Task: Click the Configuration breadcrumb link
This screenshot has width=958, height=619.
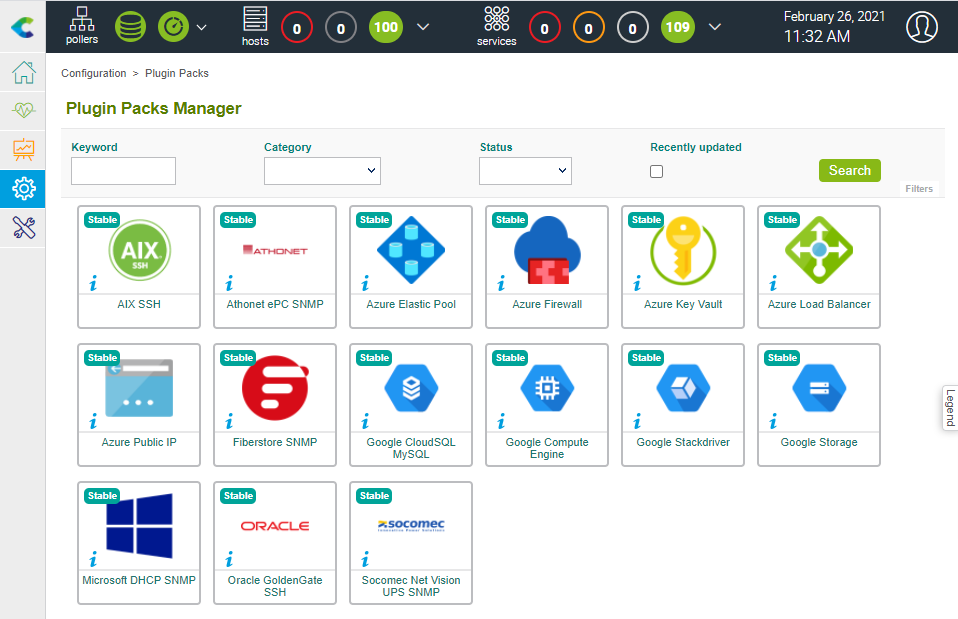Action: pos(93,73)
